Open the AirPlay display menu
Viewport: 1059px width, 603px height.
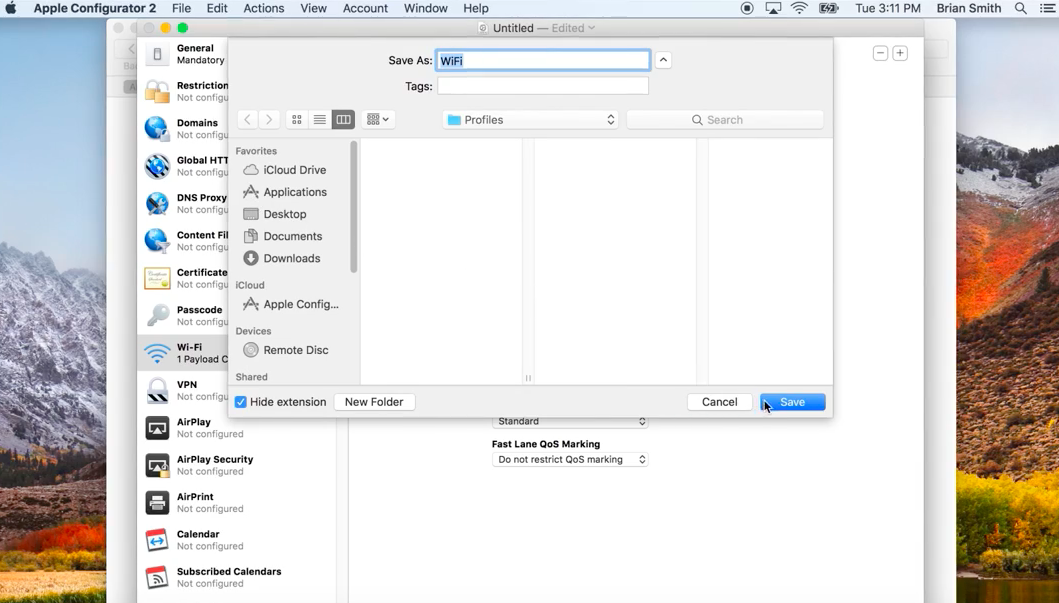773,8
